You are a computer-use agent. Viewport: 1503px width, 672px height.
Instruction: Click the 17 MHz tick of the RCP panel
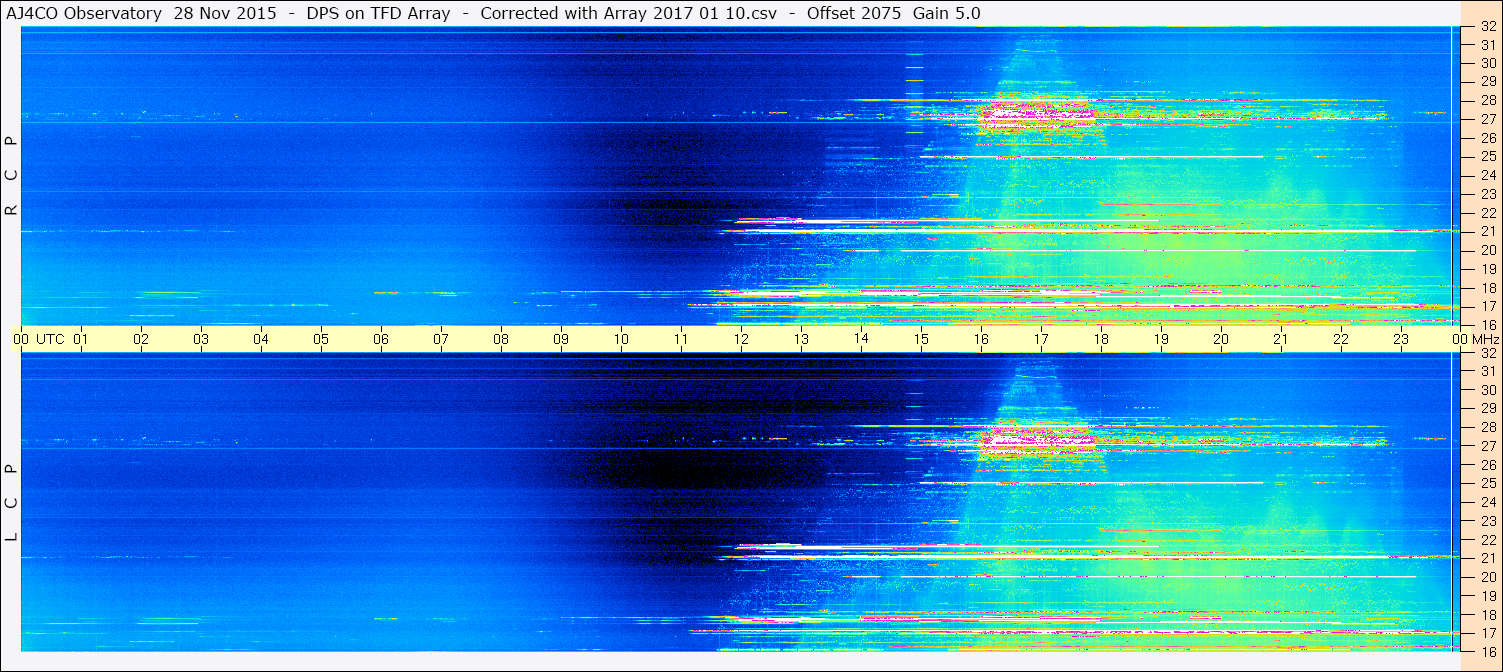pos(1487,306)
